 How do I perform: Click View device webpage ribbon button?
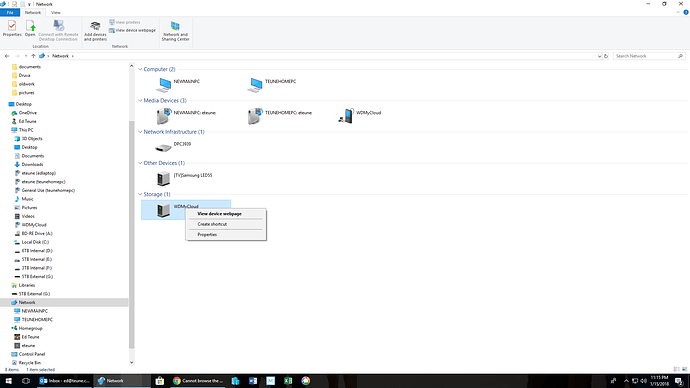coord(132,30)
